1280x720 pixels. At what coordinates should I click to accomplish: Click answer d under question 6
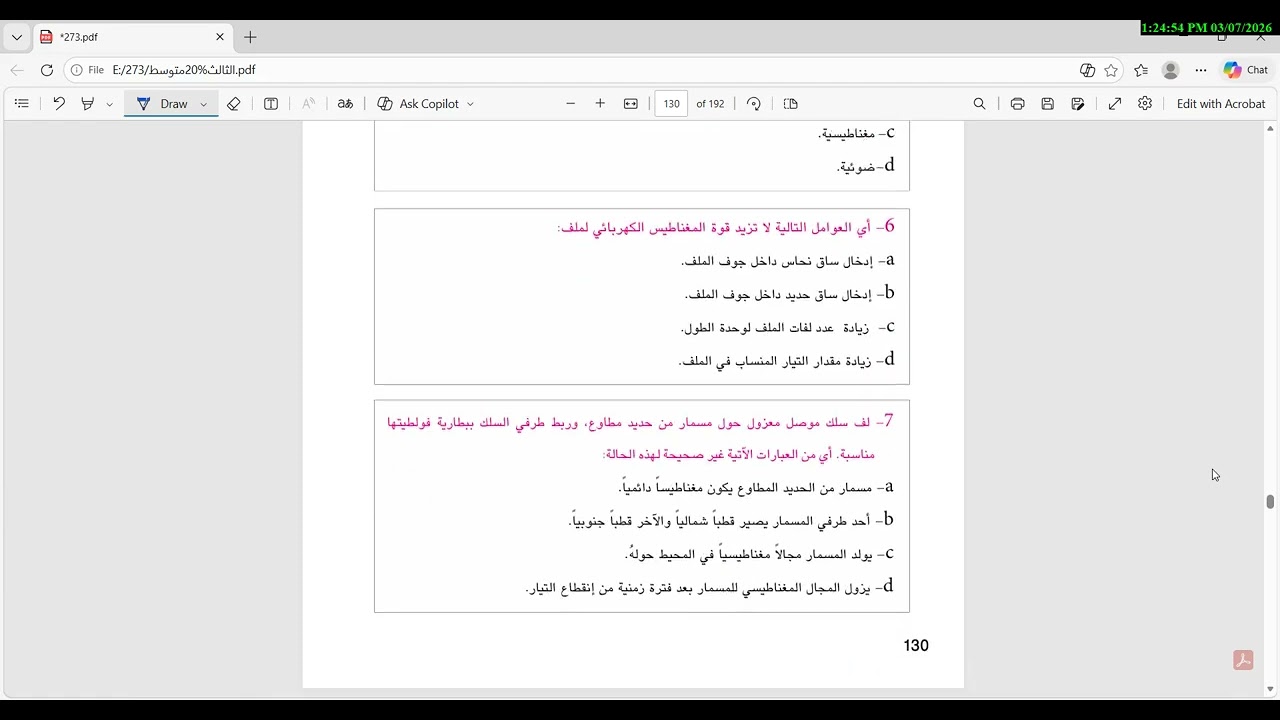tap(787, 360)
